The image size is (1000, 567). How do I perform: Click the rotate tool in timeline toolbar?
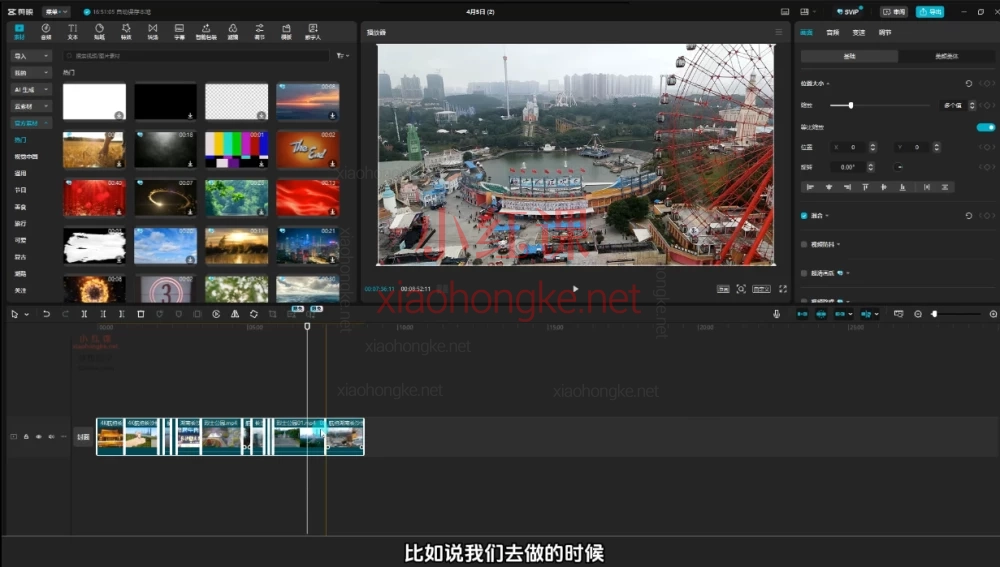[254, 314]
